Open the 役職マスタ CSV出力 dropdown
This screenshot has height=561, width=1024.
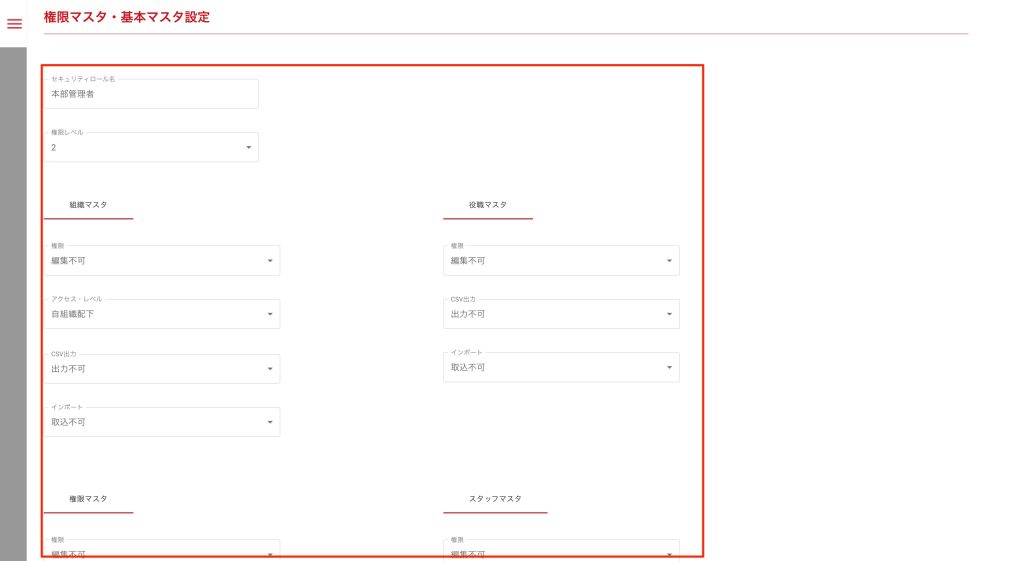560,314
